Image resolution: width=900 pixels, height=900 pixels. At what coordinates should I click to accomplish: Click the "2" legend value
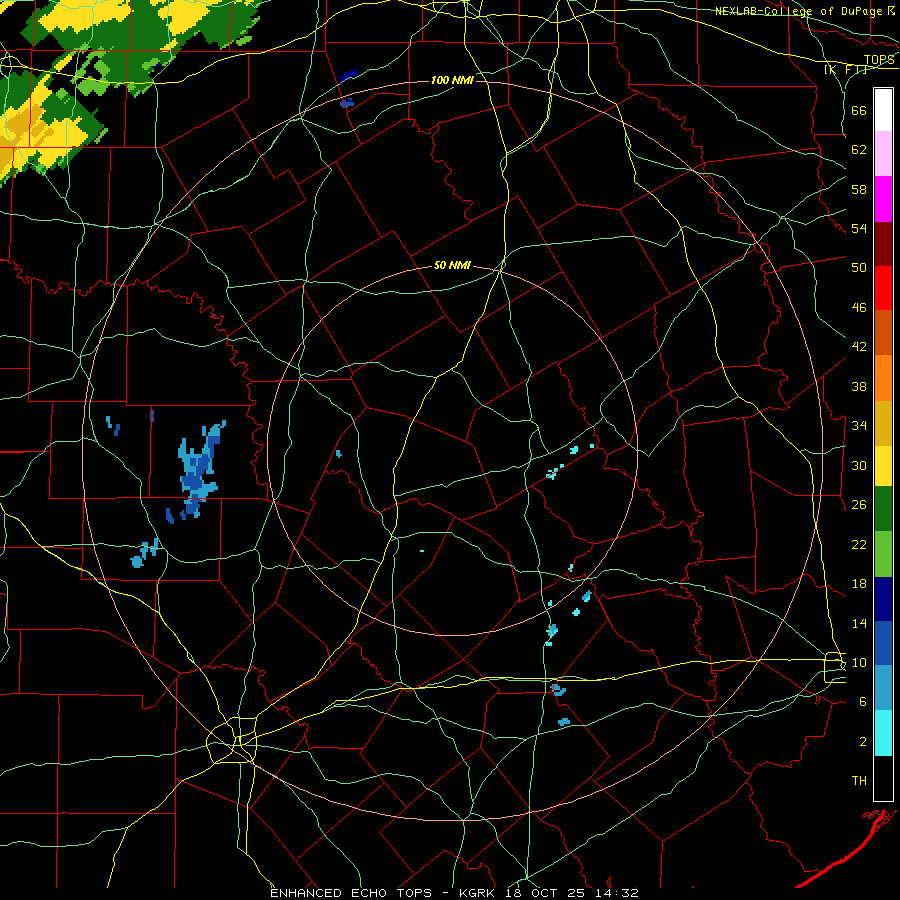point(863,741)
